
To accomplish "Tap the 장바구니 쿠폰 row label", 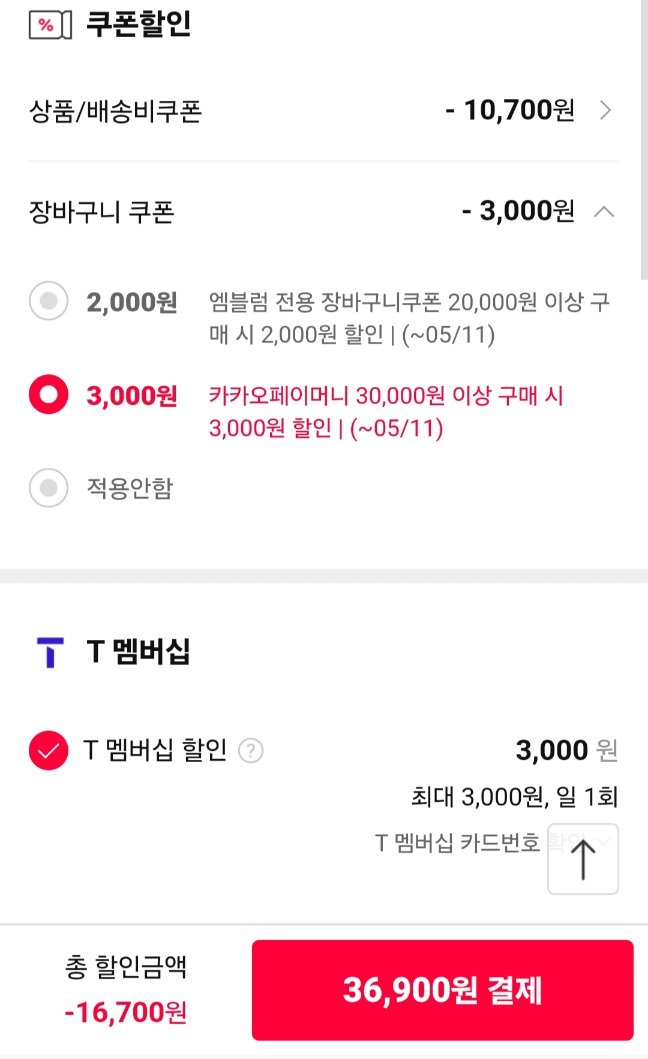I will pos(102,212).
